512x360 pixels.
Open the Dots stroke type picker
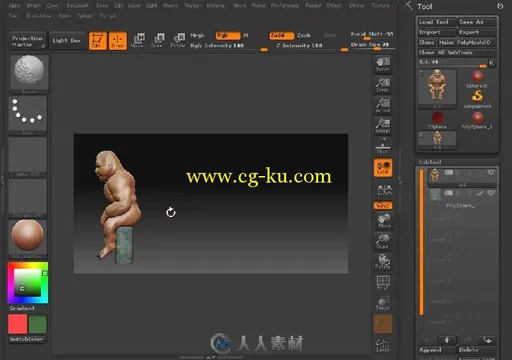[x=28, y=115]
